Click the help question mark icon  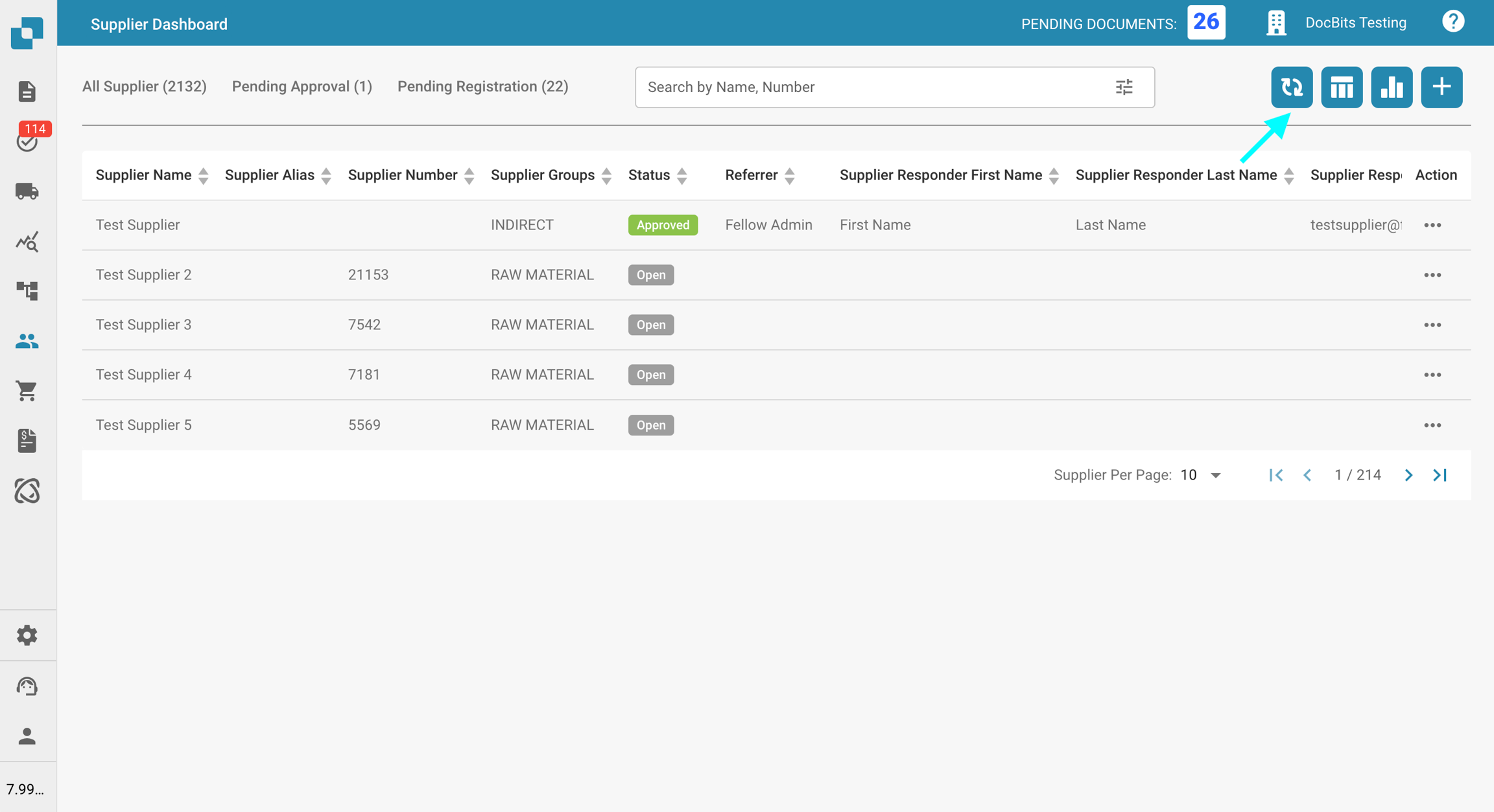tap(1452, 23)
